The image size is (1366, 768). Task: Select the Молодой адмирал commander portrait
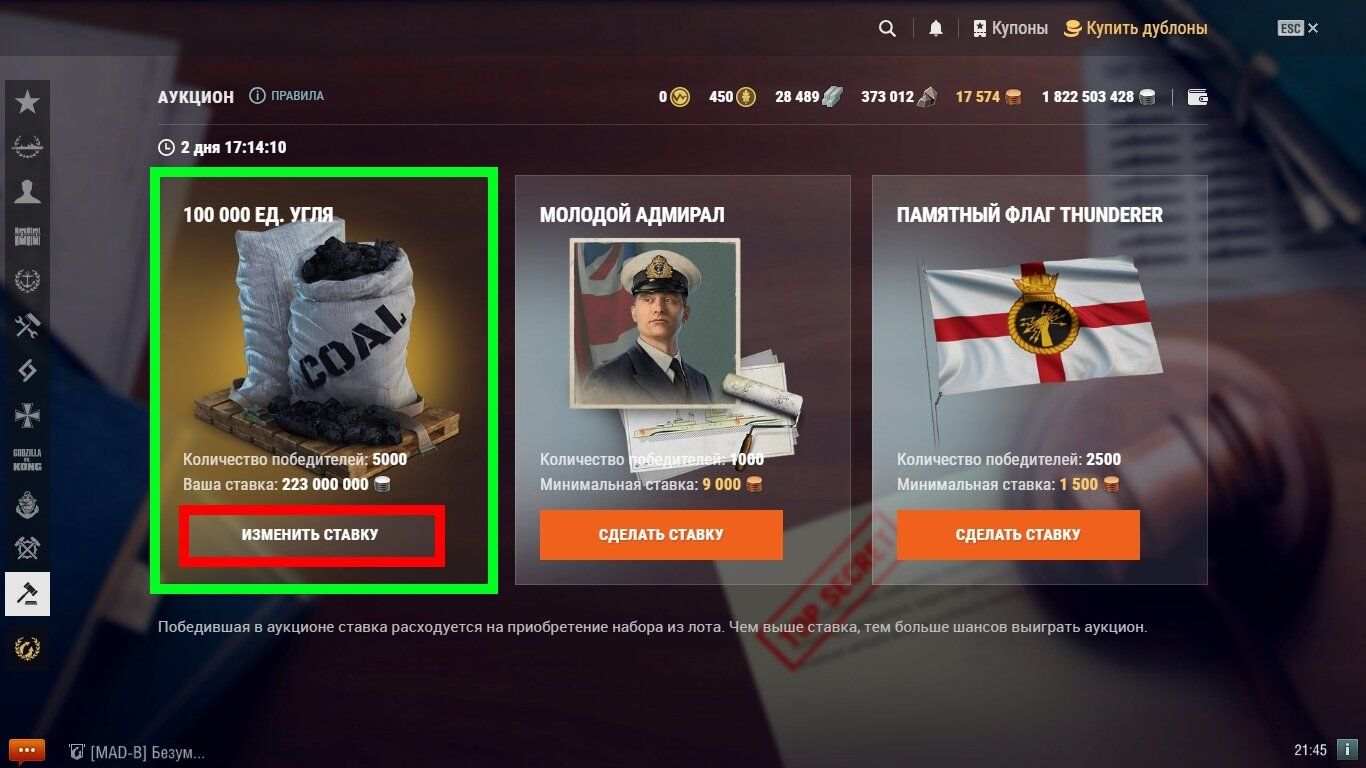coord(655,322)
